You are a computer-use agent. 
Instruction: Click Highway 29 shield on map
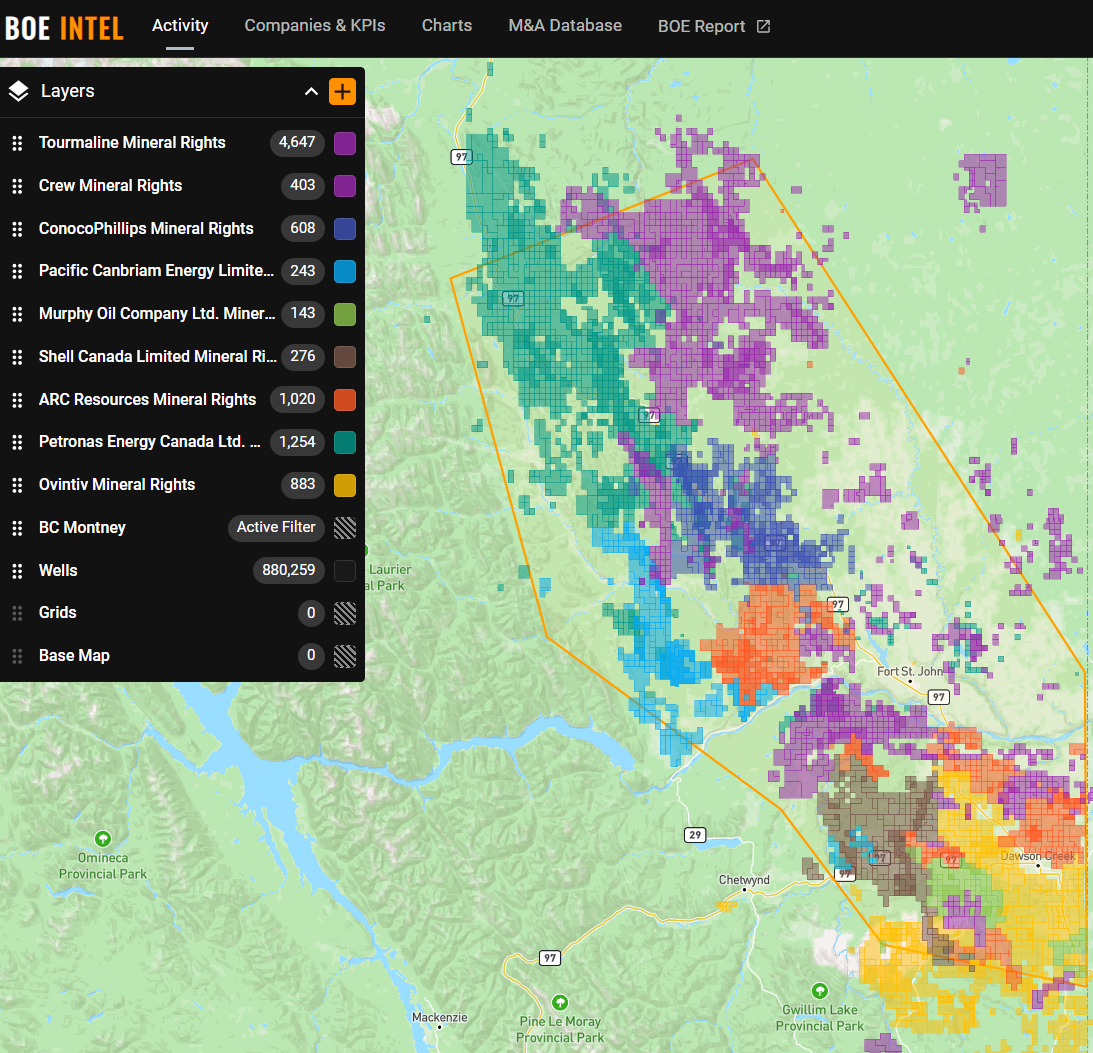coord(695,835)
